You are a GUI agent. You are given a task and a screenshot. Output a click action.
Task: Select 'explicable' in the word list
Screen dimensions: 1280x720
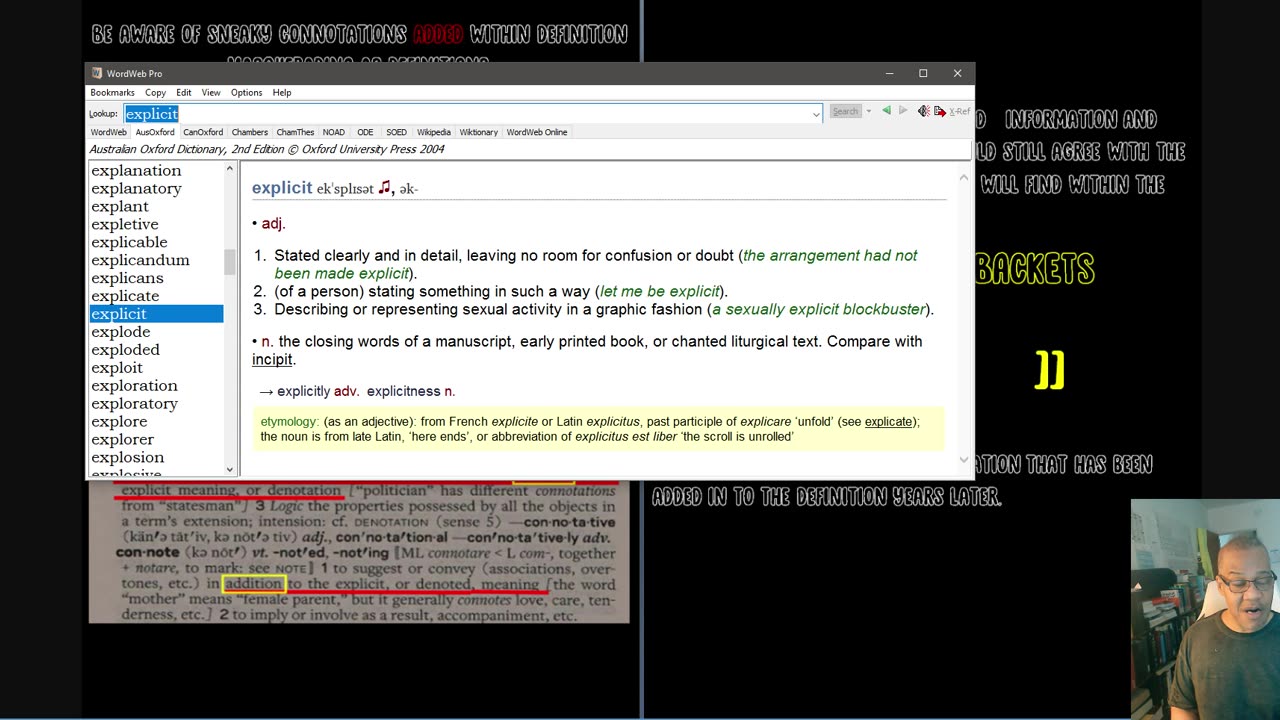(129, 242)
